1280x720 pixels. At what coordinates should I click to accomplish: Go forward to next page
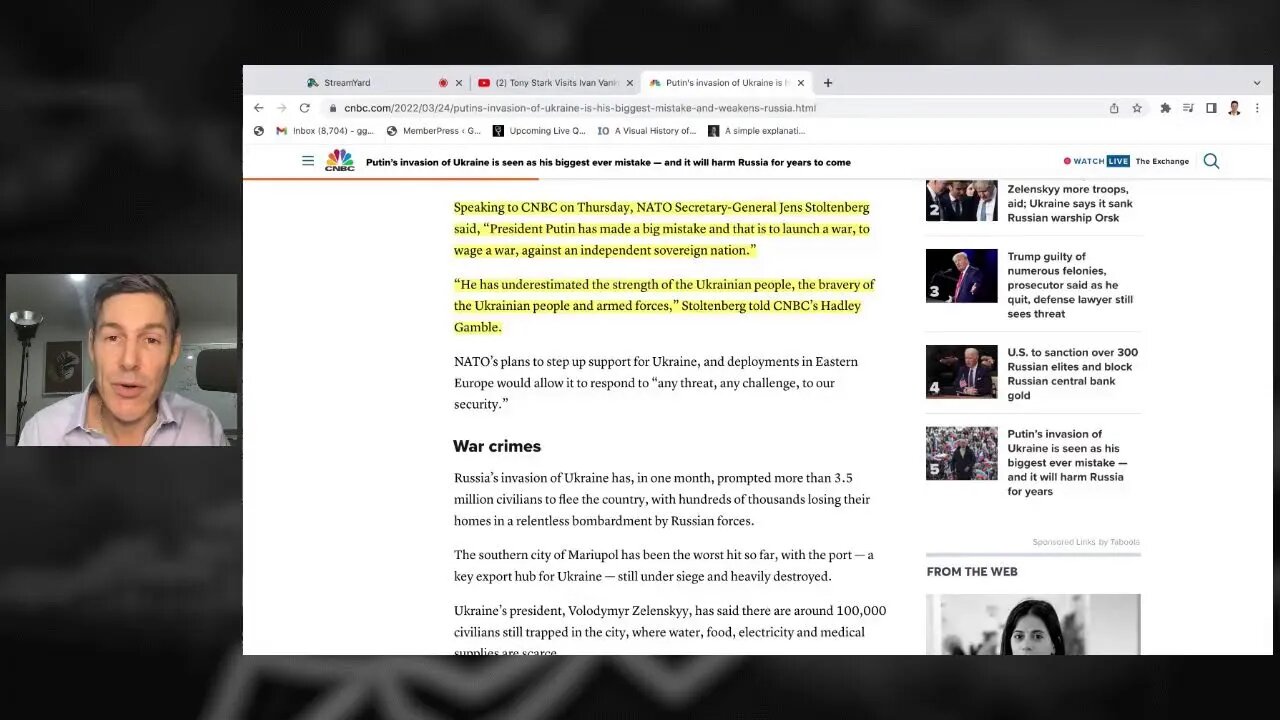pos(281,108)
